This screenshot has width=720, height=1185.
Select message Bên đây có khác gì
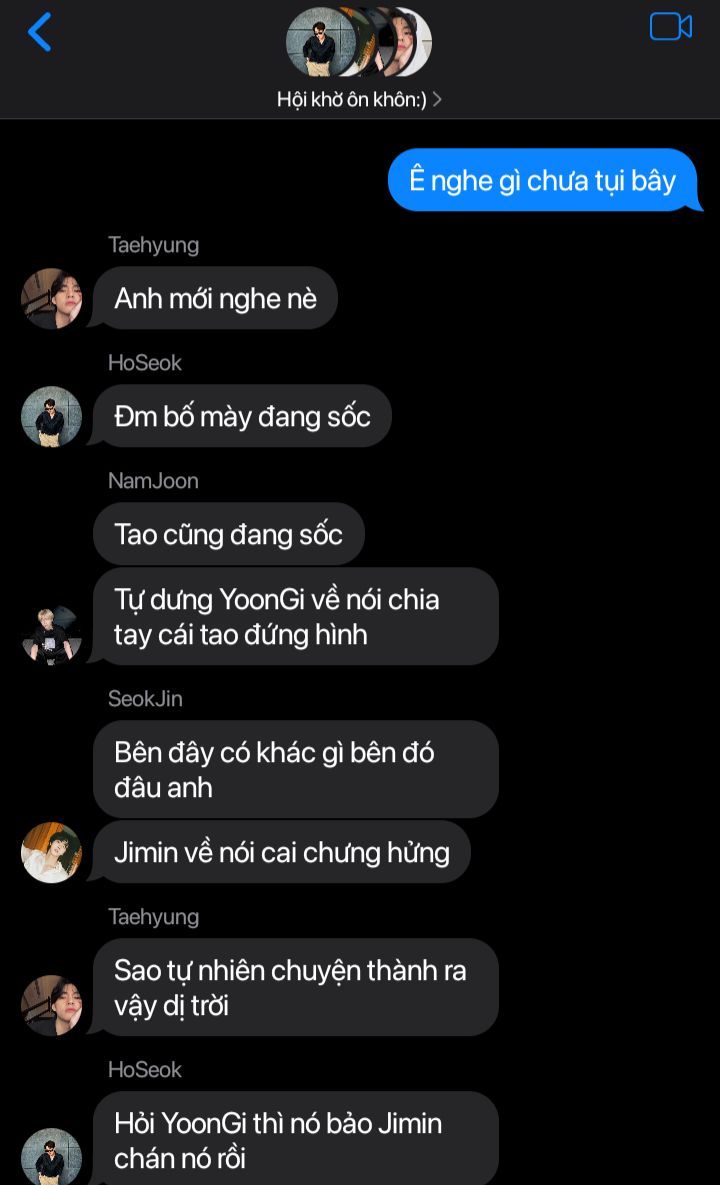tap(295, 769)
